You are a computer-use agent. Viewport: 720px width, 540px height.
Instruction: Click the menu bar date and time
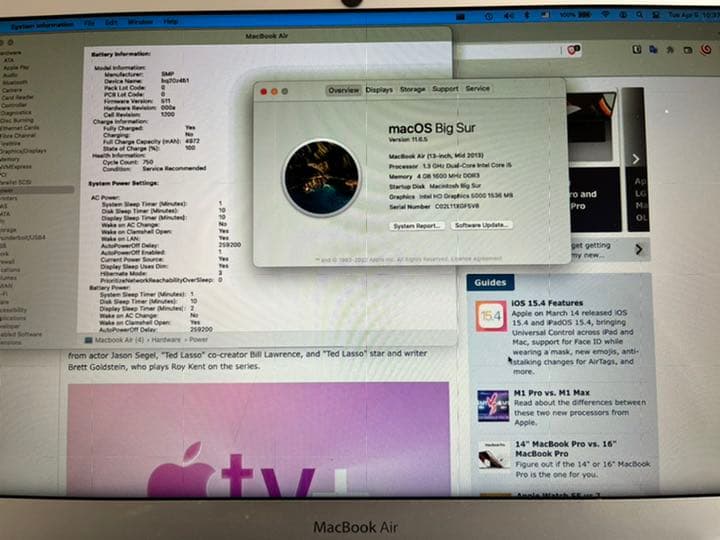693,15
